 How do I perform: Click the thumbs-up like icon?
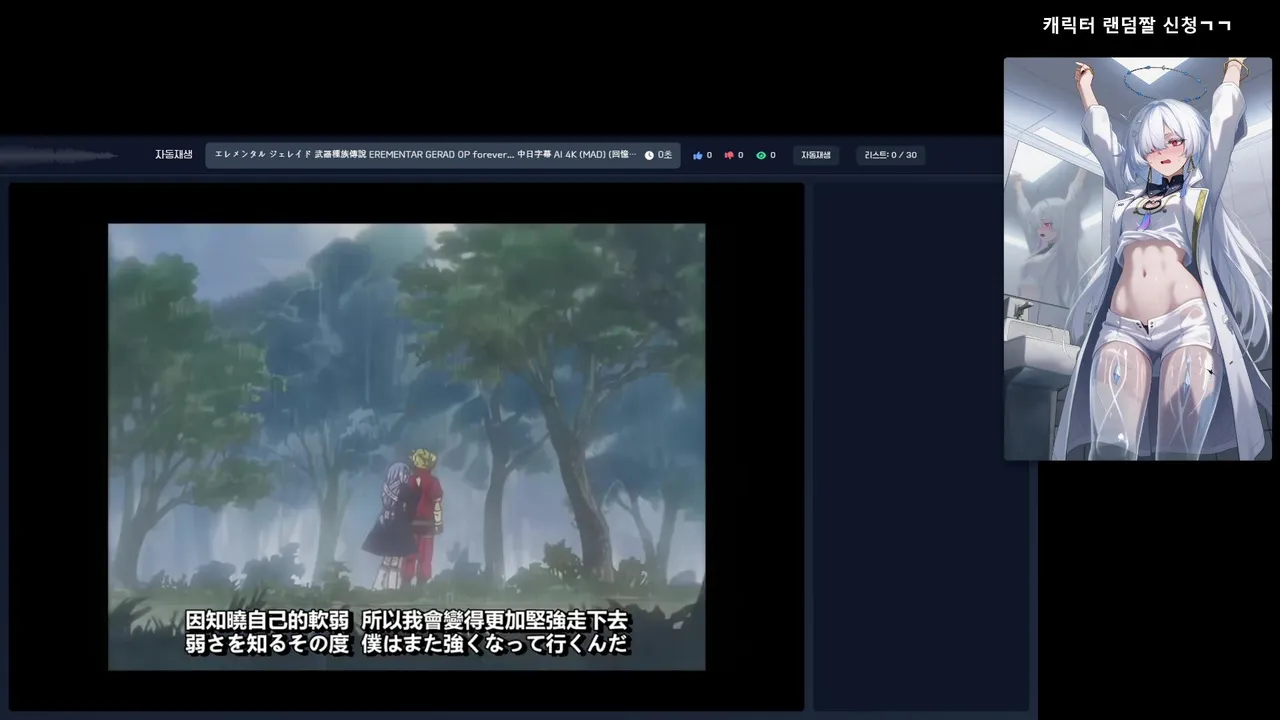point(698,155)
